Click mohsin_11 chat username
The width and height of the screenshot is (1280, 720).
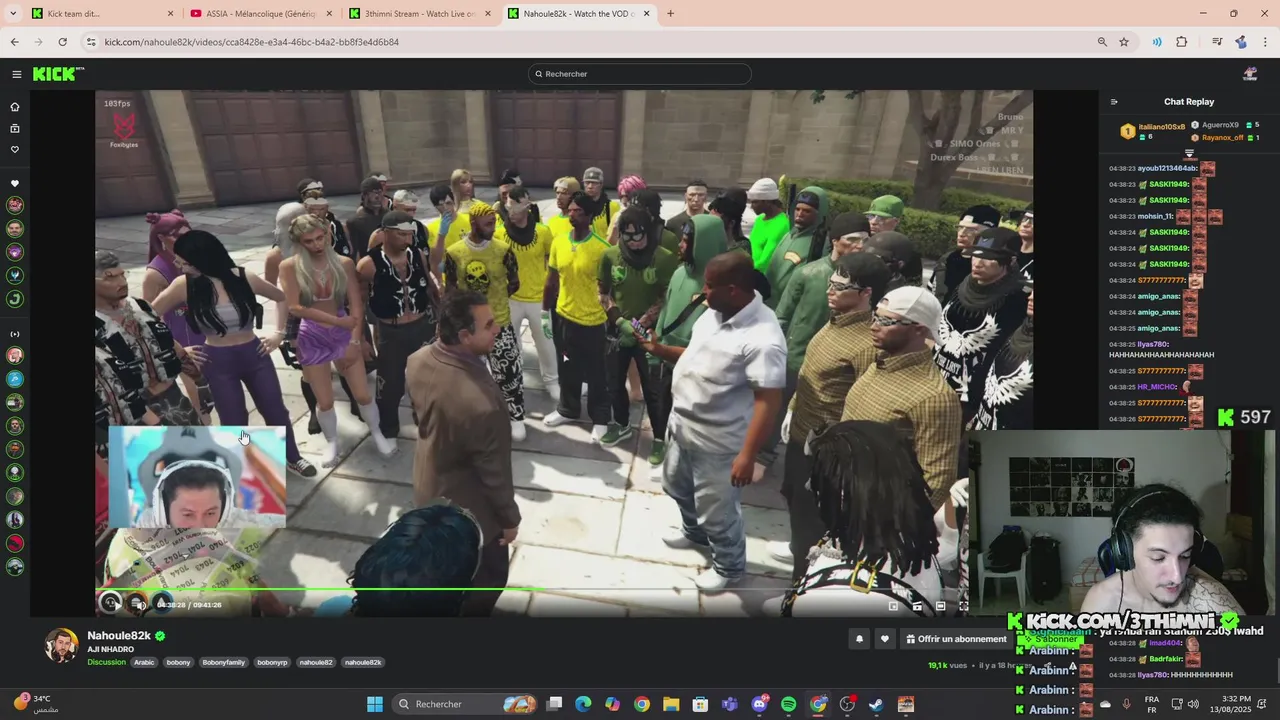click(1155, 217)
